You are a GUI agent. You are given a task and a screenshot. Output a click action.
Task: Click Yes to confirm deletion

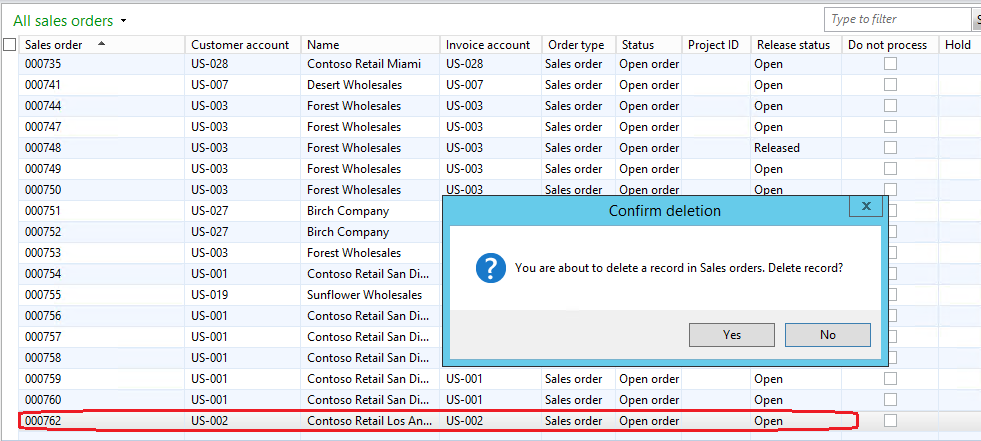tap(731, 335)
